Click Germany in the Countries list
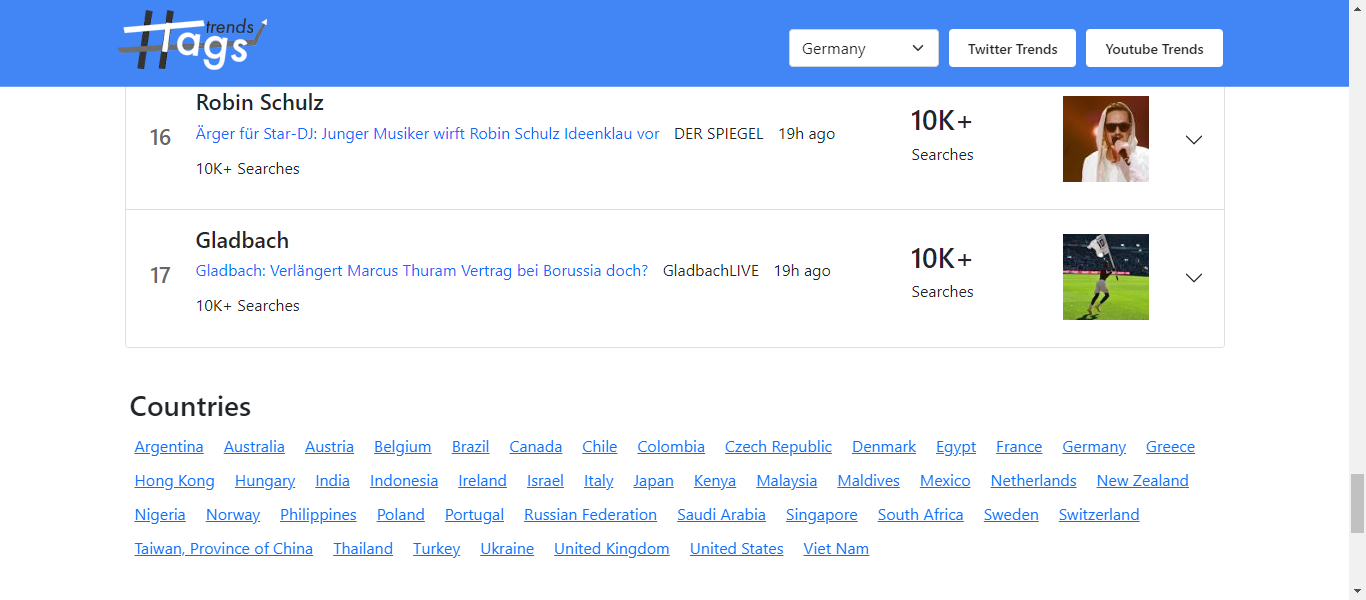The width and height of the screenshot is (1366, 600). (1094, 447)
